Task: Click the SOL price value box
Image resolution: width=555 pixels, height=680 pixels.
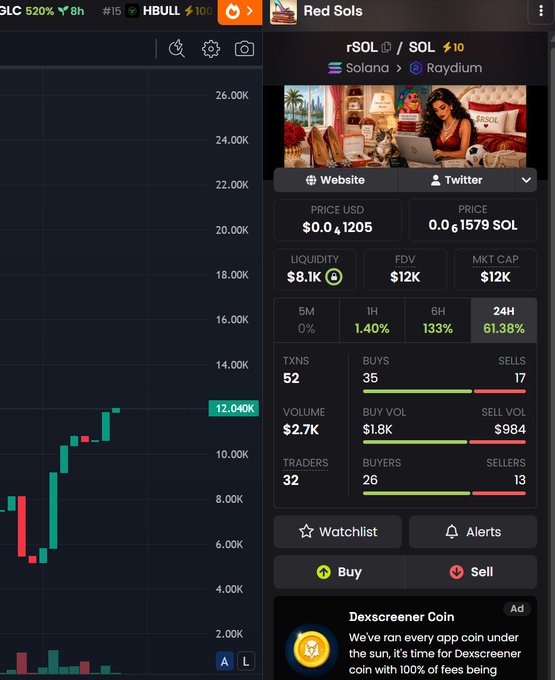Action: click(473, 220)
